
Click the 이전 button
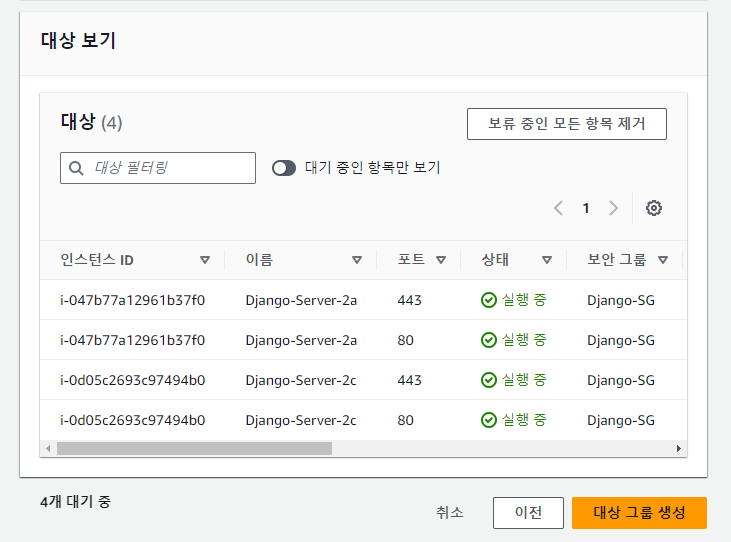tap(528, 513)
